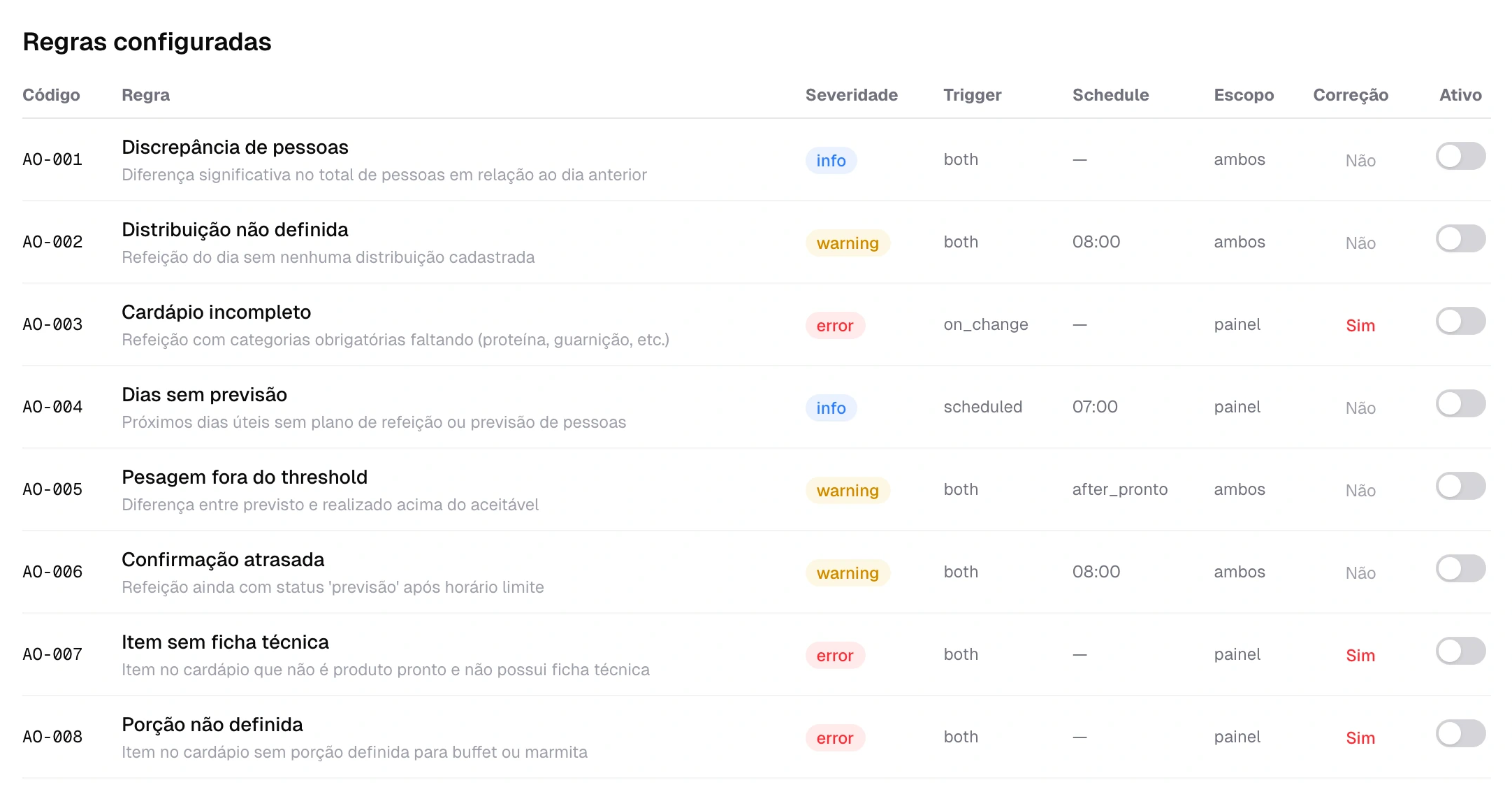The width and height of the screenshot is (1512, 785).
Task: Click Sim correction in the Cardápio incompleto row
Action: (x=1360, y=326)
